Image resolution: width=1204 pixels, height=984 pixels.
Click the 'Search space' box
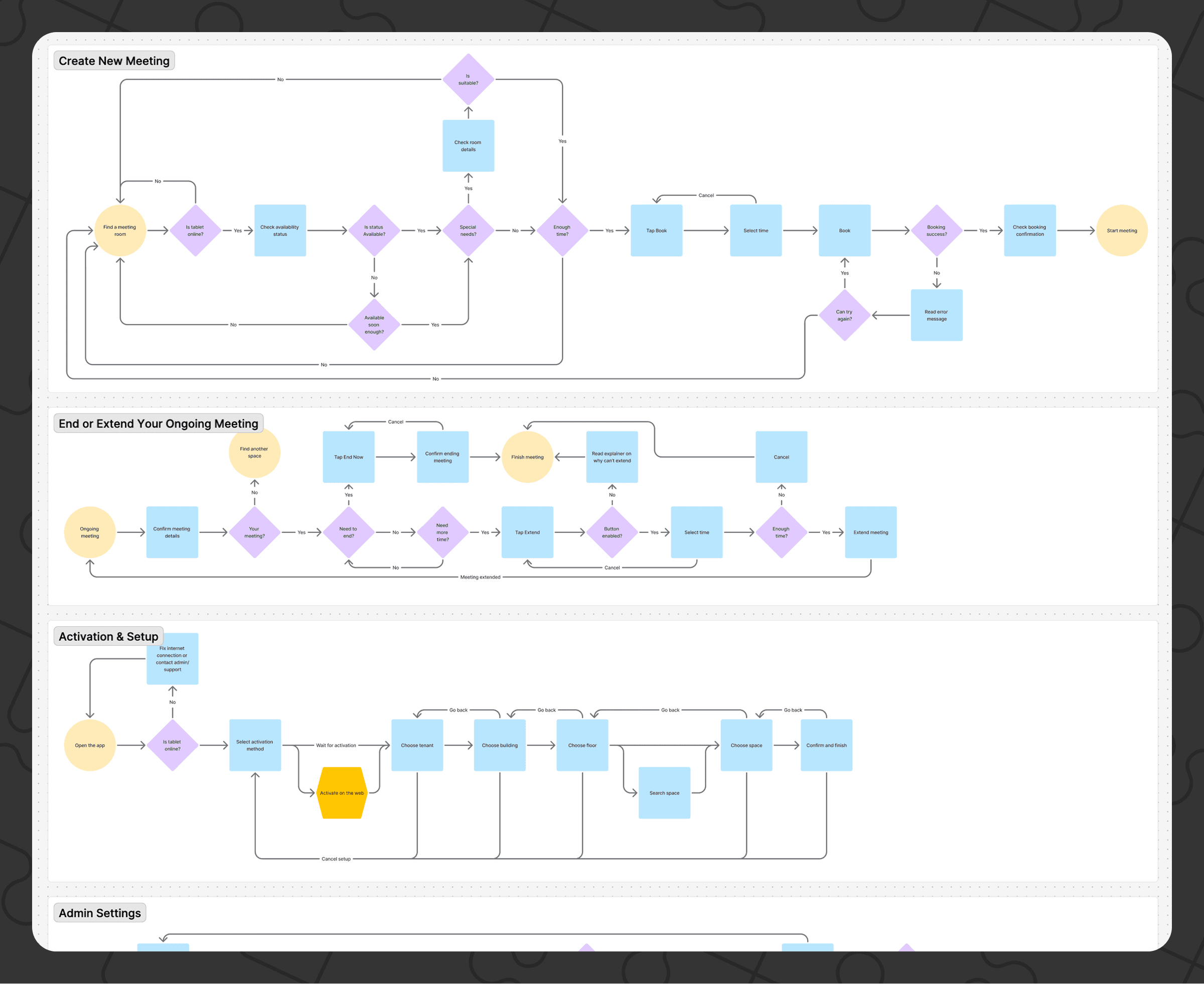(x=665, y=793)
